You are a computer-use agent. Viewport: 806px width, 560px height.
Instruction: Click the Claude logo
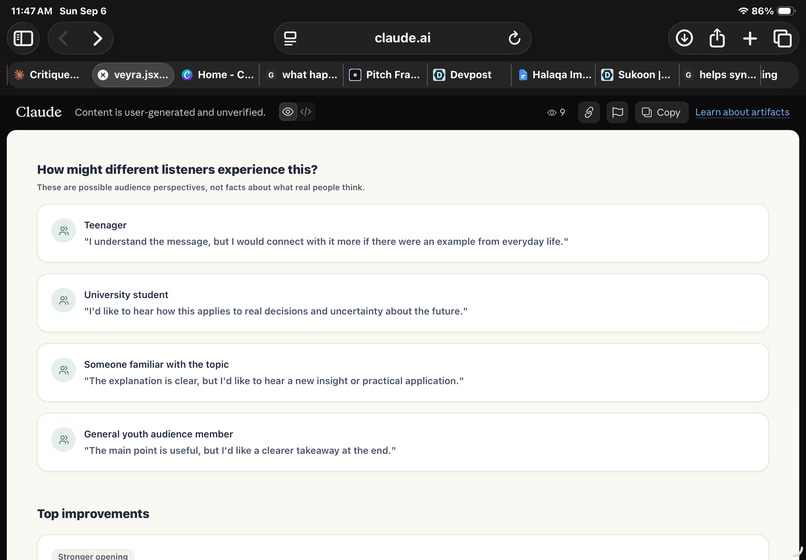click(39, 112)
